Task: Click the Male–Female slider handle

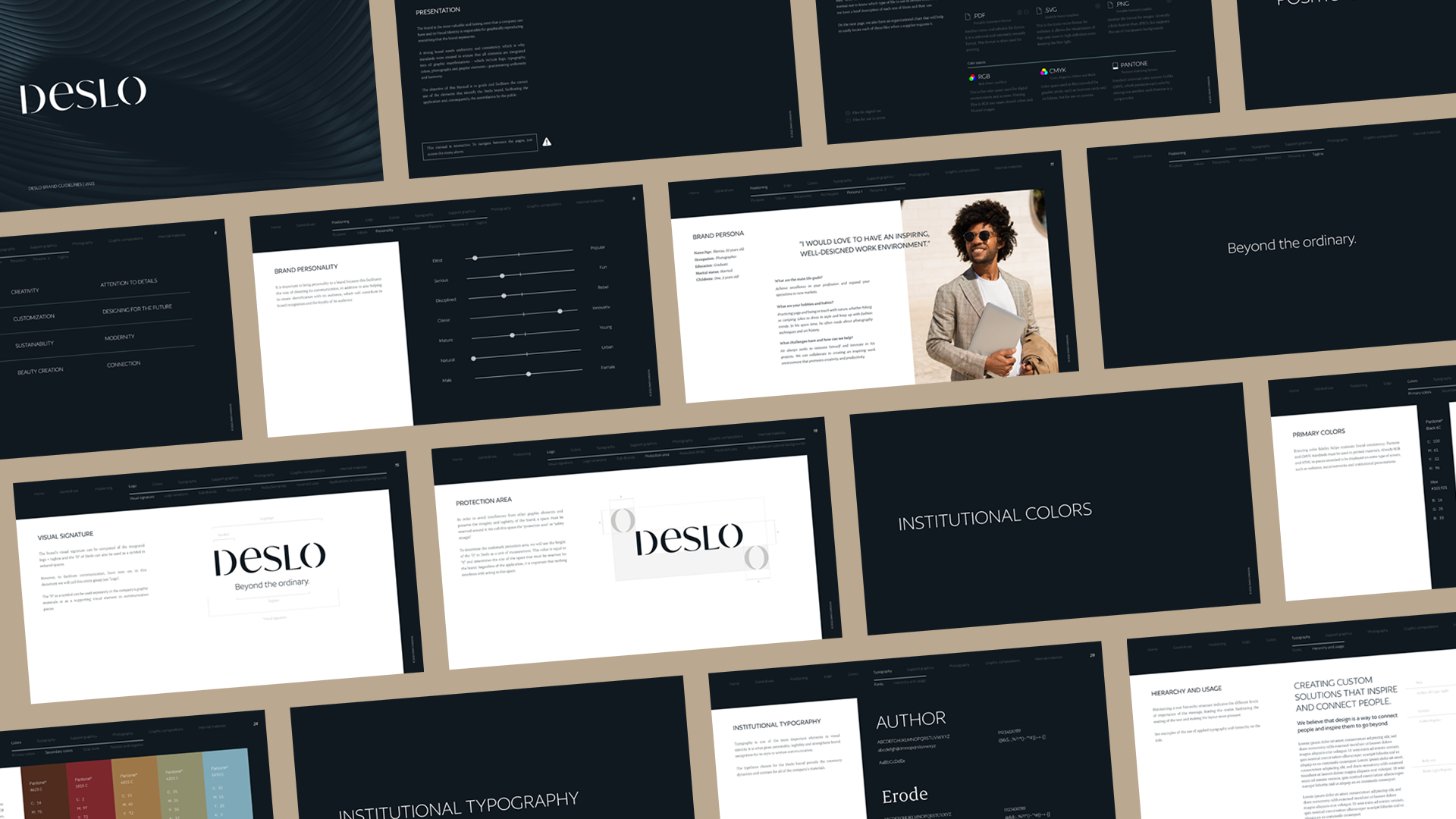Action: pyautogui.click(x=529, y=374)
